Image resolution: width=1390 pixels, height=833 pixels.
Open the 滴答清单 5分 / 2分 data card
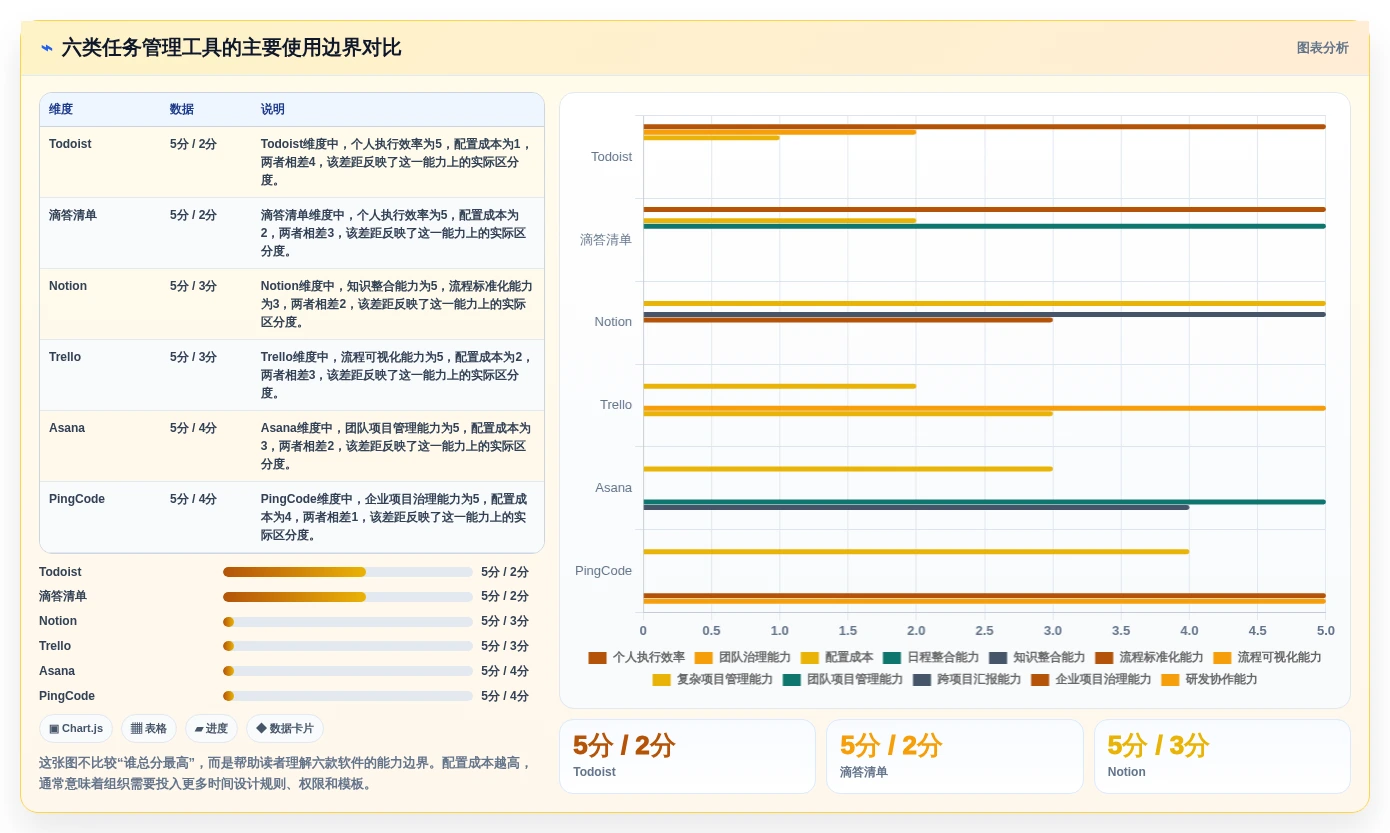[x=954, y=757]
